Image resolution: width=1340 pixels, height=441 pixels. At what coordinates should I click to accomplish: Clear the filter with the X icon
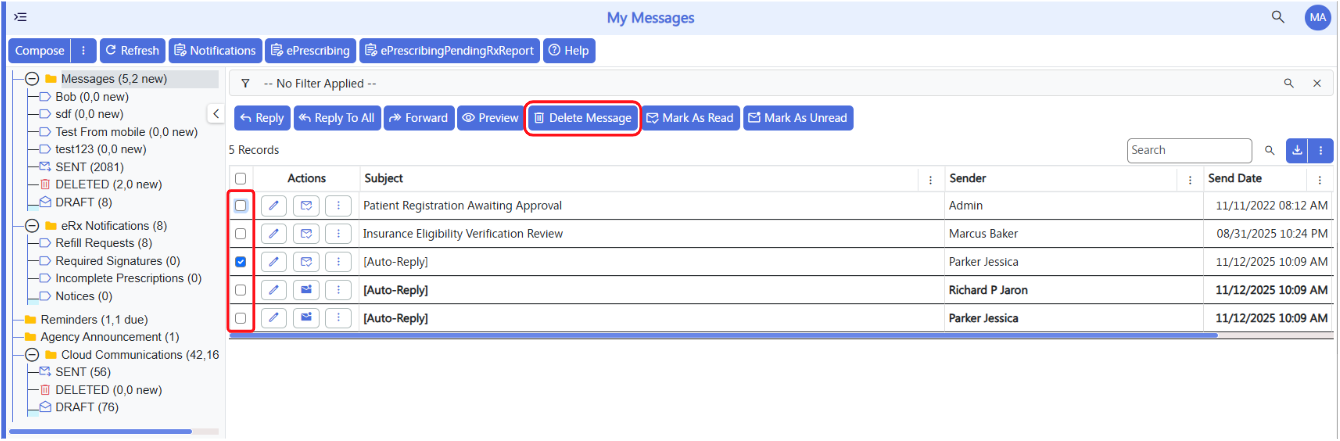(1317, 84)
